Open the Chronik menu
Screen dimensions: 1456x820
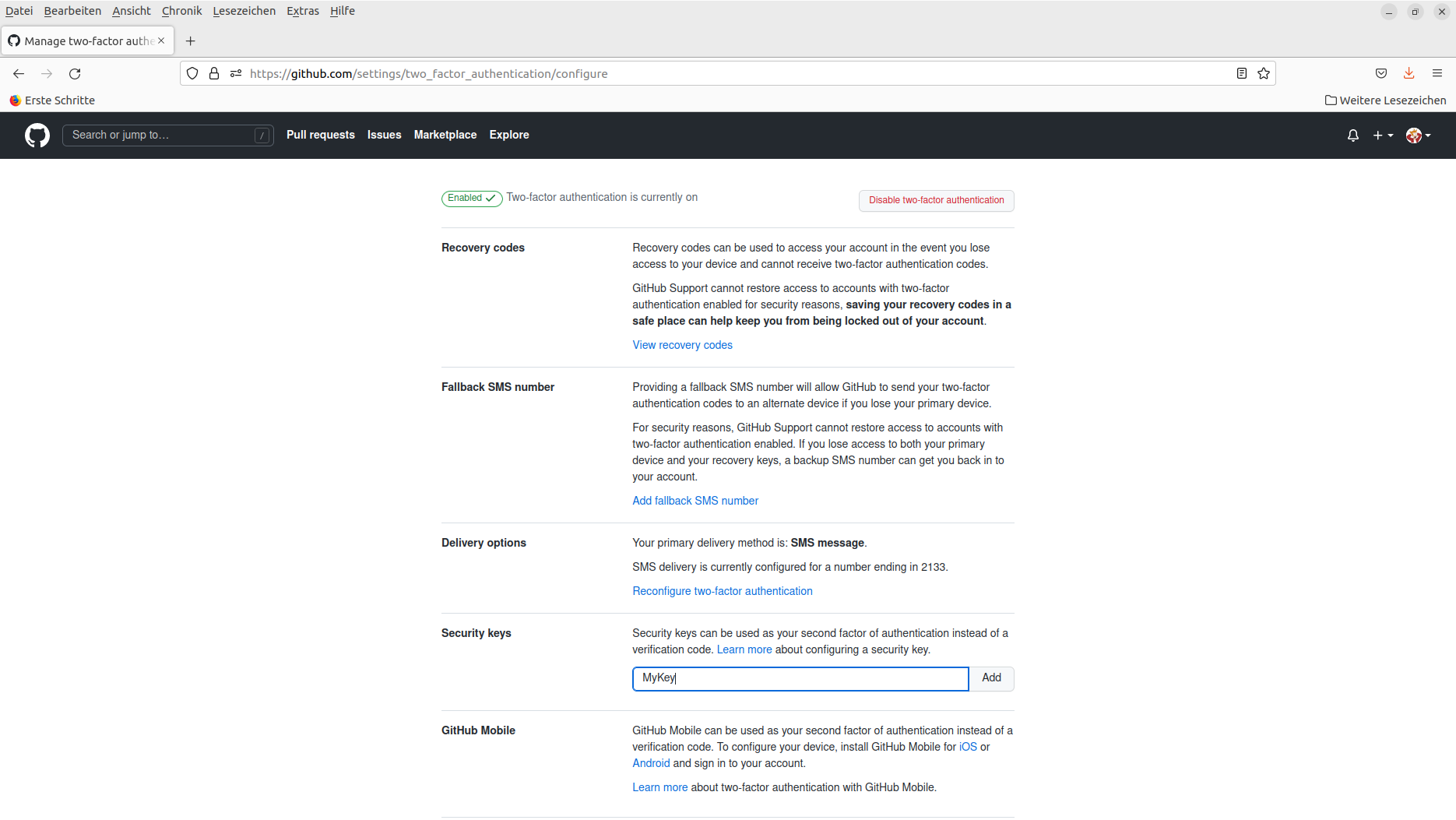181,11
